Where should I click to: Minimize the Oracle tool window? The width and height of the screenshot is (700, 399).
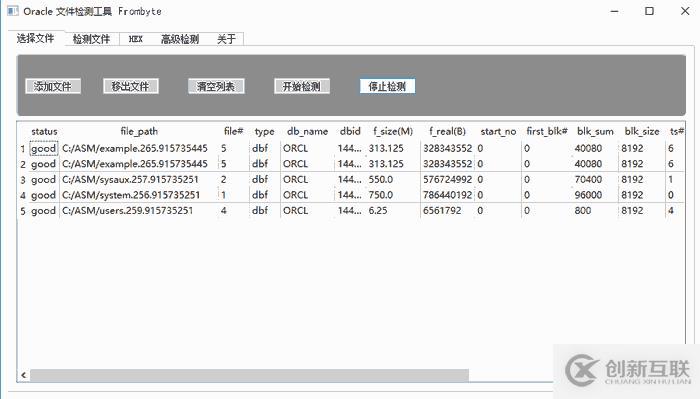tap(615, 11)
